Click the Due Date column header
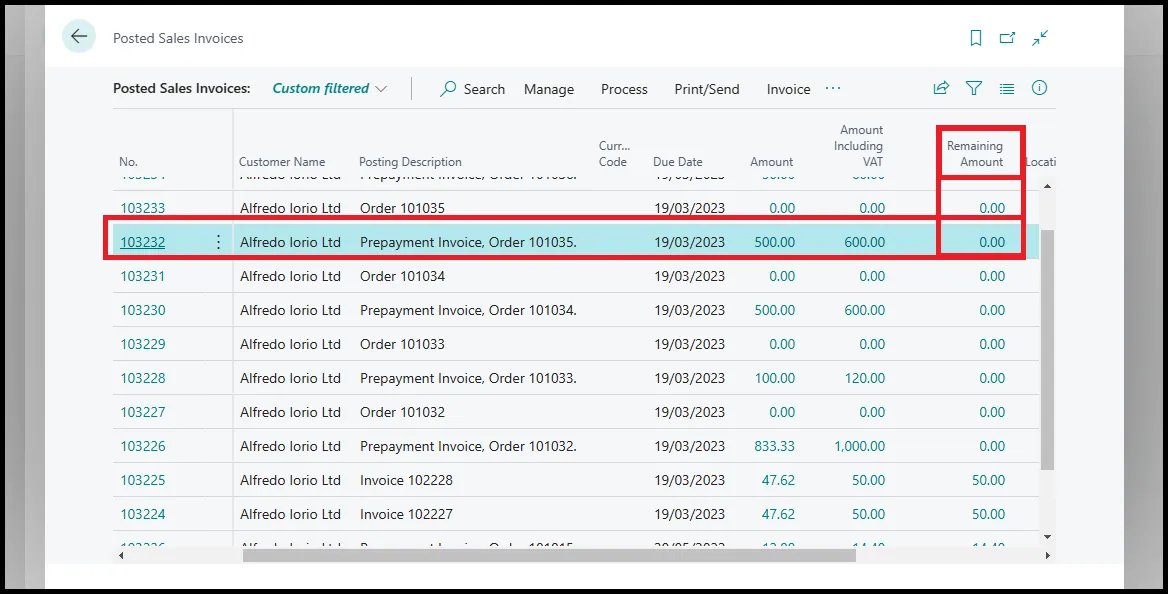 pos(678,162)
